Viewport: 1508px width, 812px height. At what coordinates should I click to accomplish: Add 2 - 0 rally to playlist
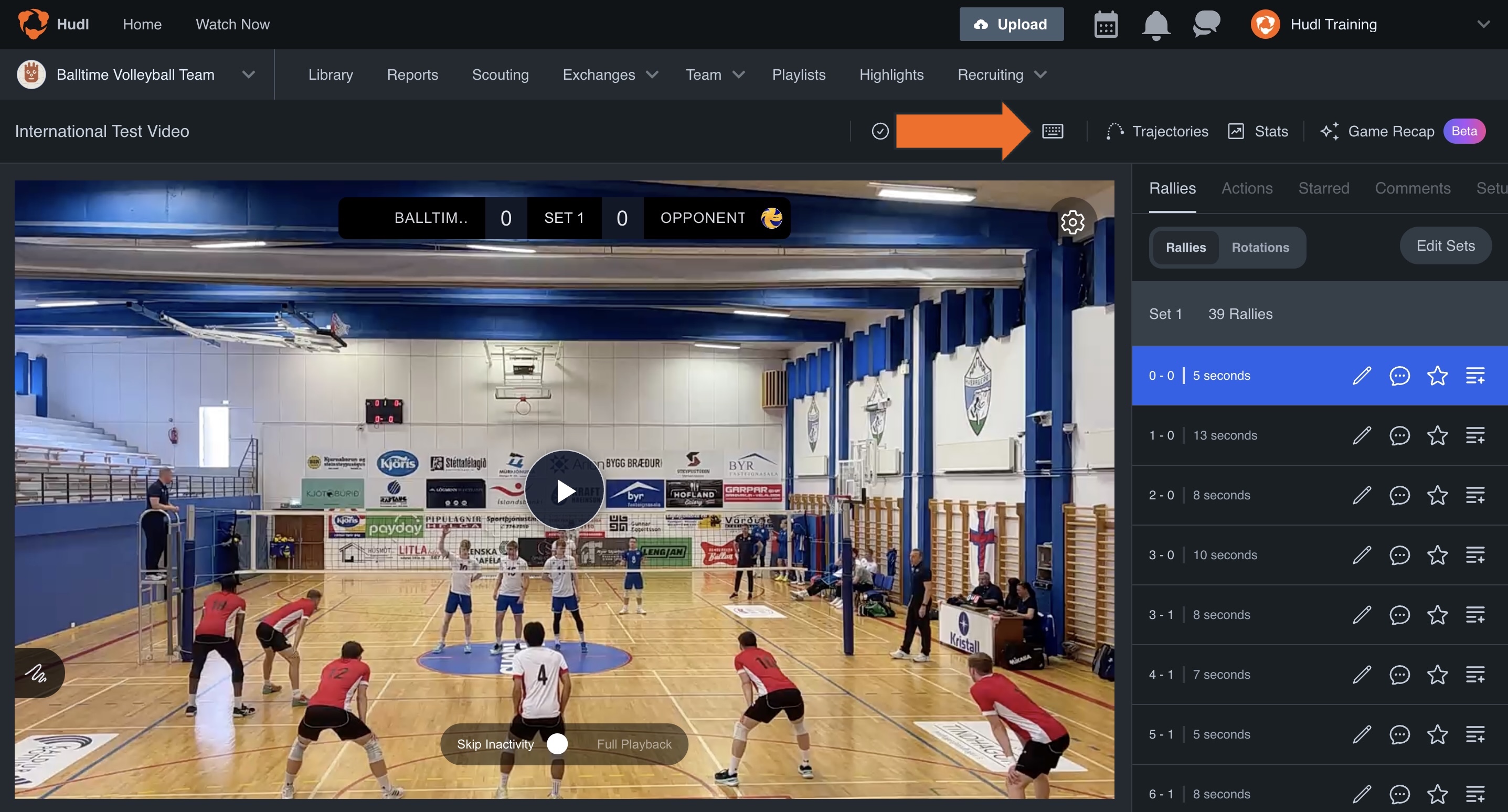pos(1474,495)
